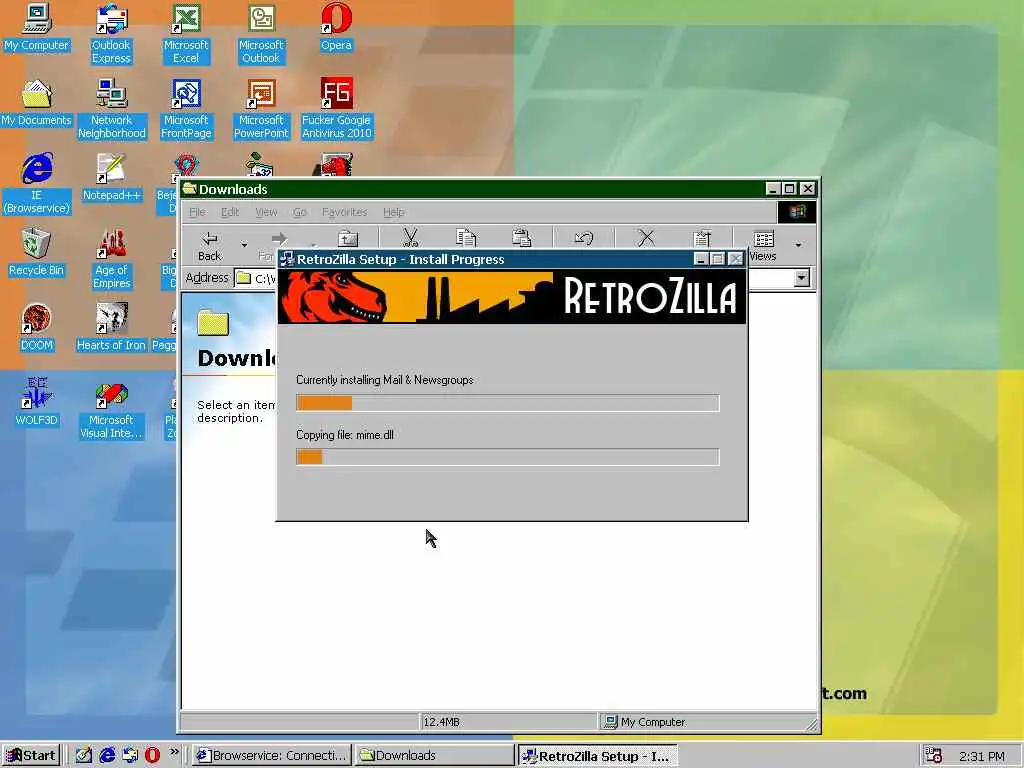Select the Antivirus 2010 desktop icon

tap(336, 109)
